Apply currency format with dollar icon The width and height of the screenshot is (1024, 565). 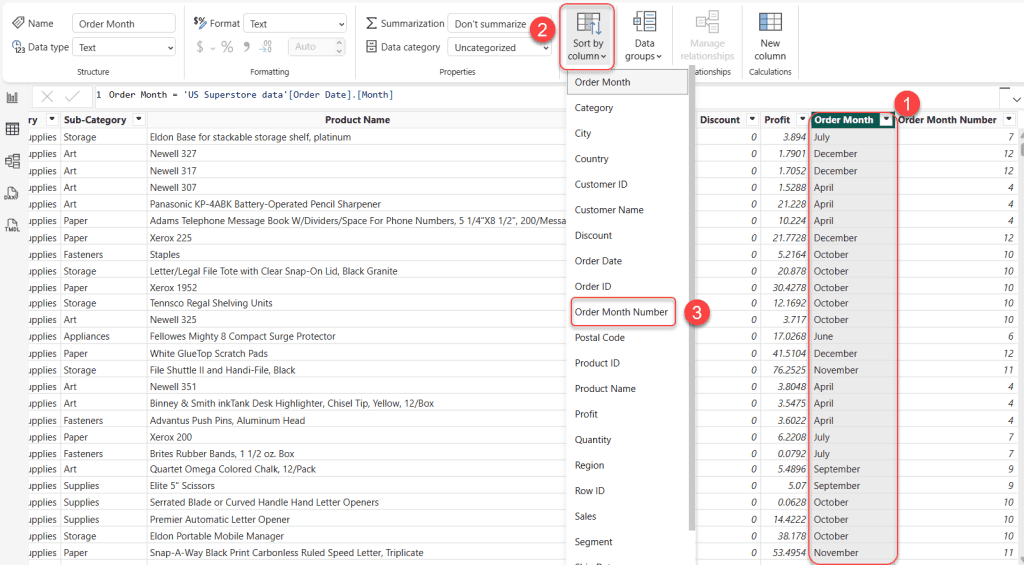(x=200, y=47)
